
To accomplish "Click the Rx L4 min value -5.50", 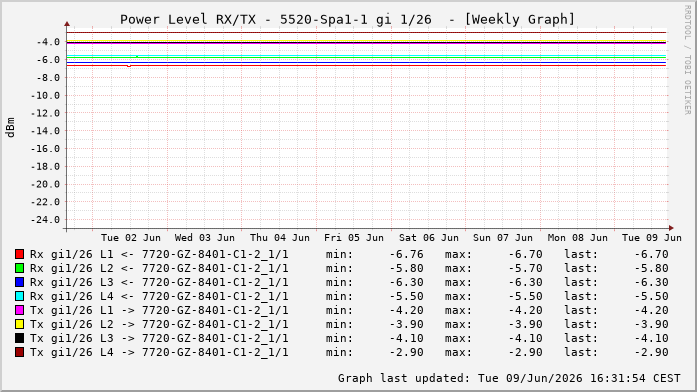I will pyautogui.click(x=406, y=296).
